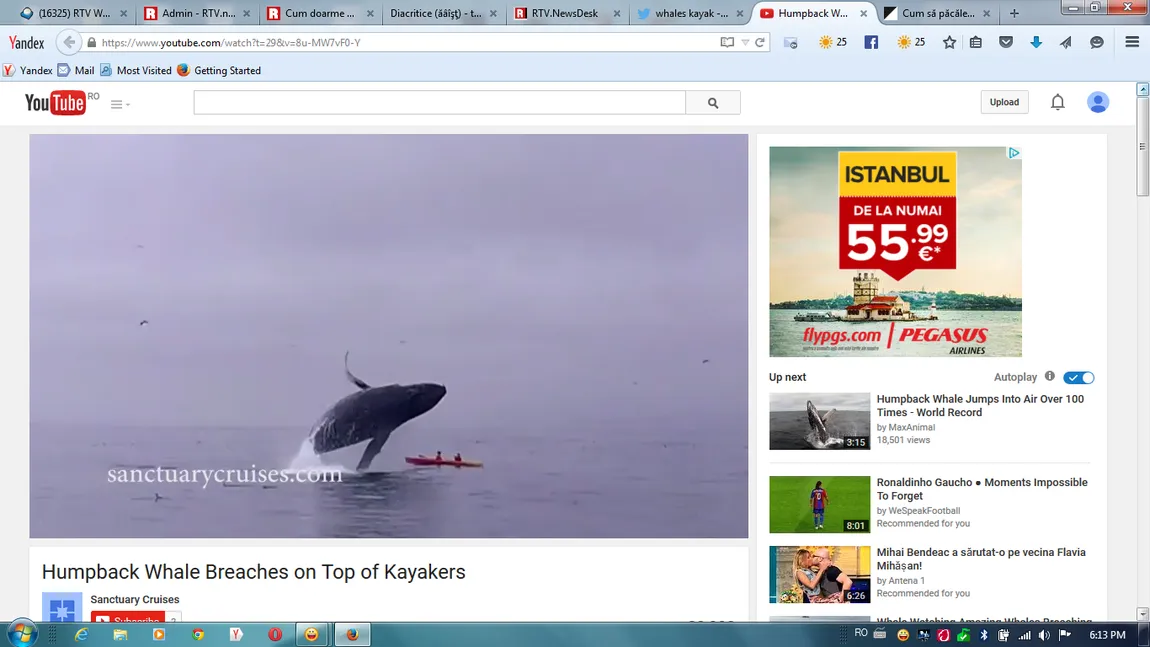Click the Mihai Bendeac video thumbnail

click(x=819, y=574)
